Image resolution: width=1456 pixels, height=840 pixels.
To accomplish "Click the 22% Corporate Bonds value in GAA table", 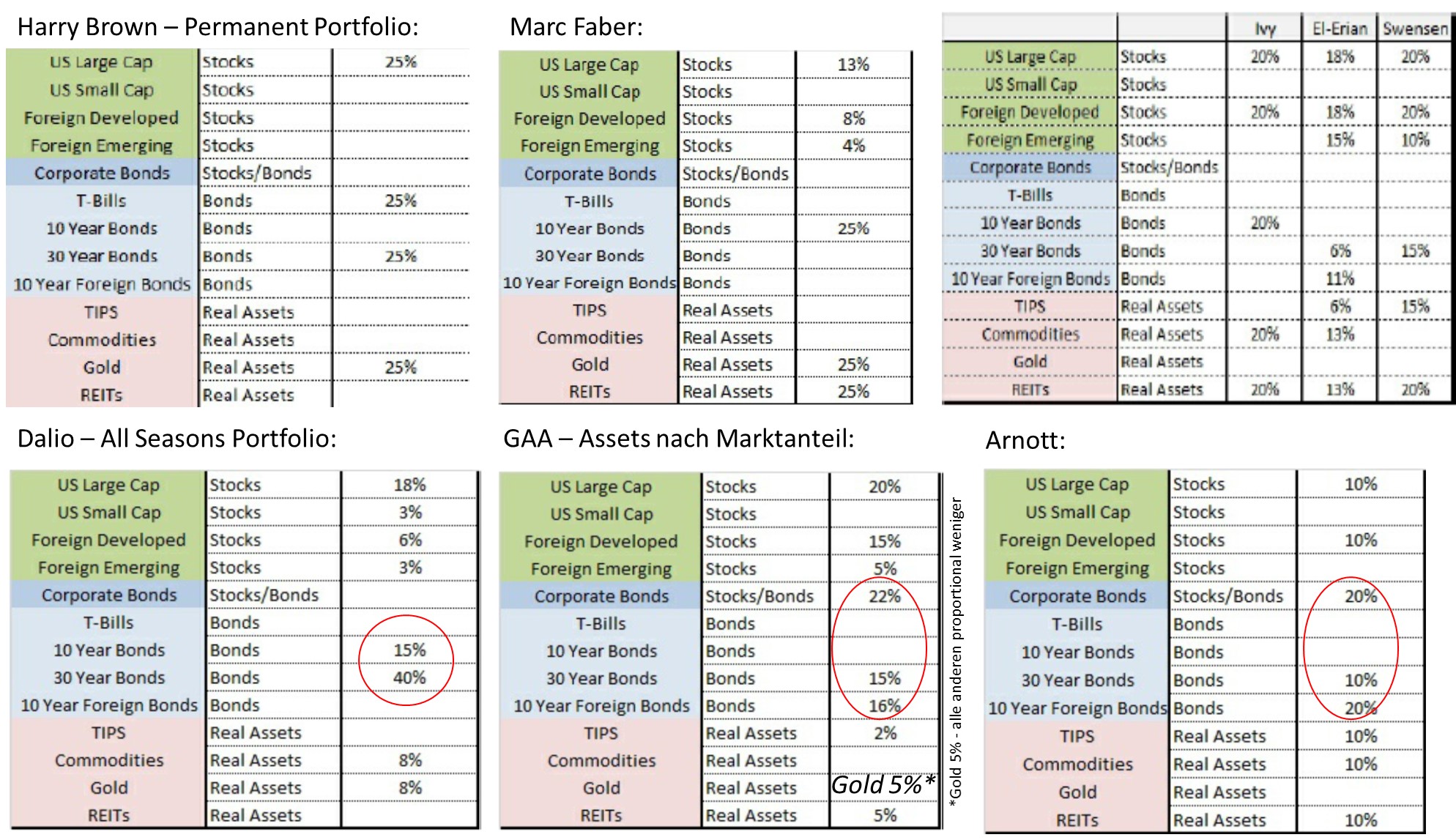I will pyautogui.click(x=884, y=596).
